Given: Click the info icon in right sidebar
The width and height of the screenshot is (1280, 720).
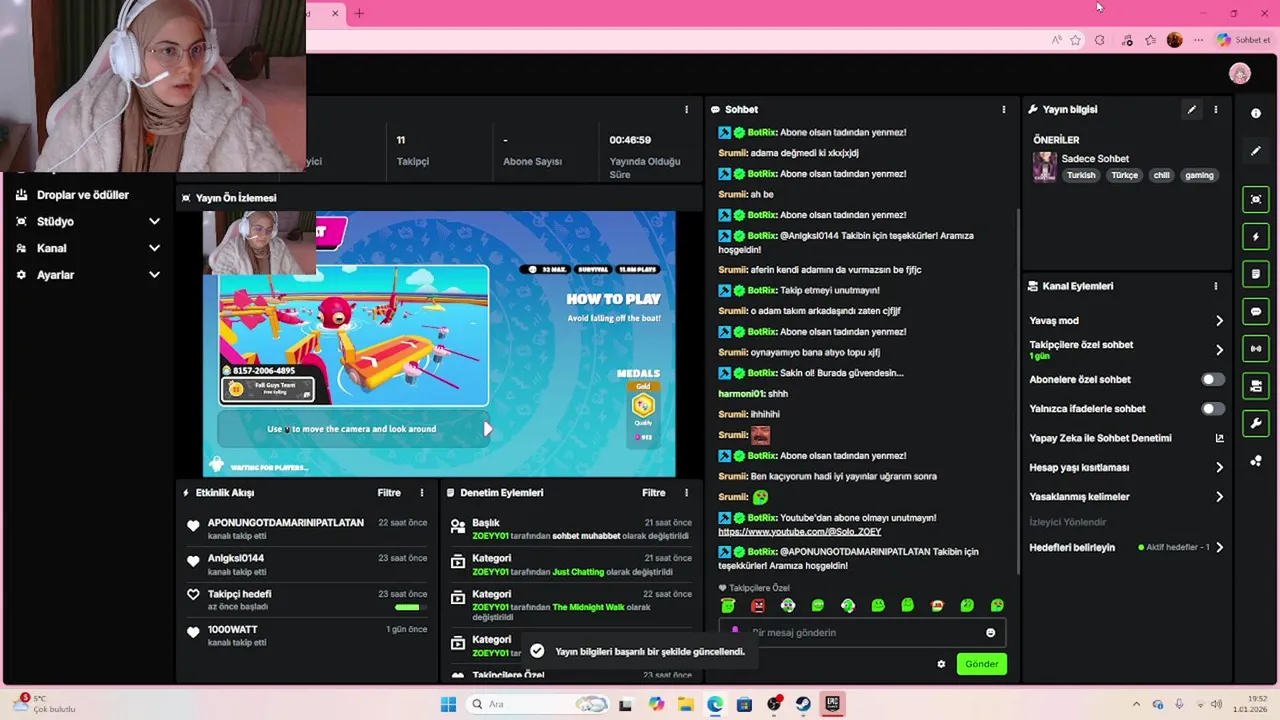Looking at the screenshot, I should tap(1256, 114).
